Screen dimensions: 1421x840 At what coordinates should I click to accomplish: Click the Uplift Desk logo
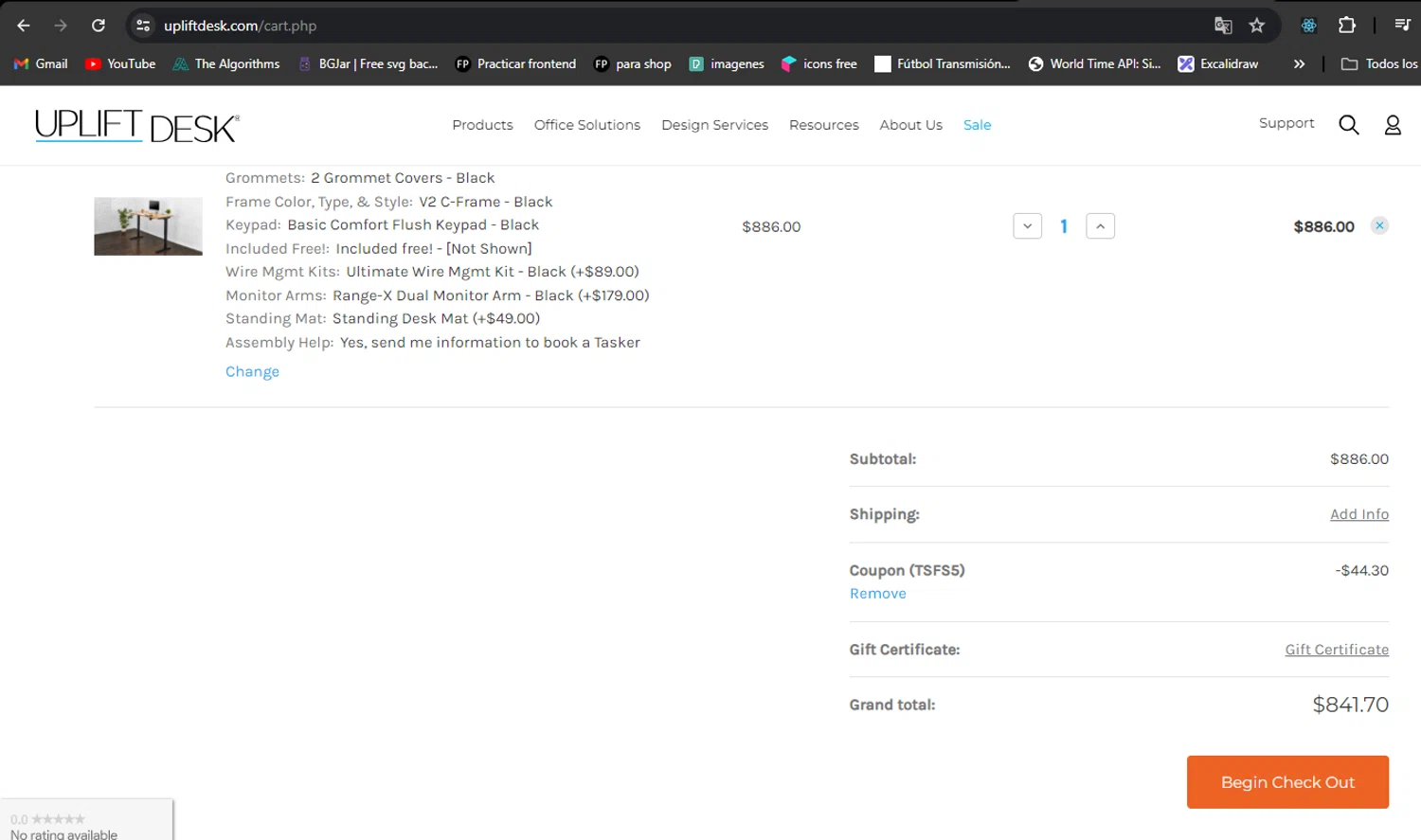(x=137, y=126)
